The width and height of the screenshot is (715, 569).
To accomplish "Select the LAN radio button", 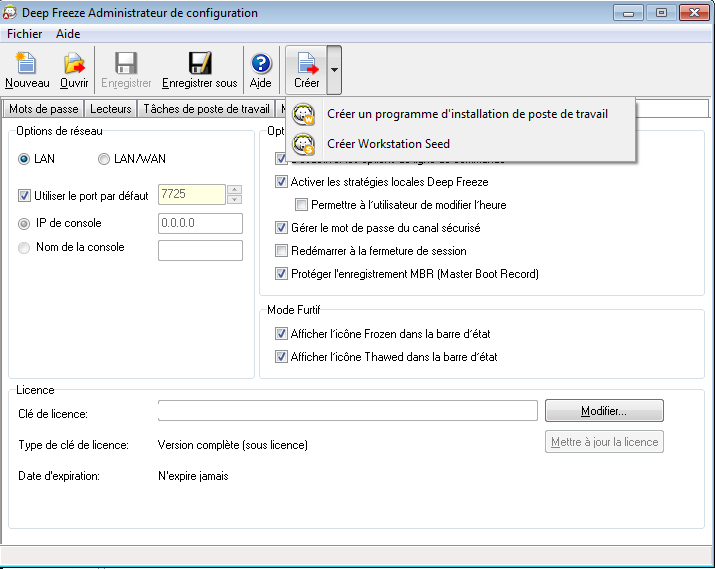I will [x=24, y=159].
